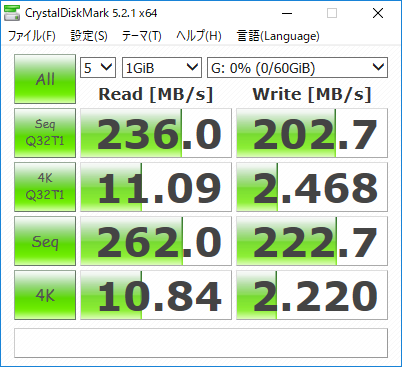The image size is (402, 368).
Task: Start the Seq benchmark
Action: 45,241
